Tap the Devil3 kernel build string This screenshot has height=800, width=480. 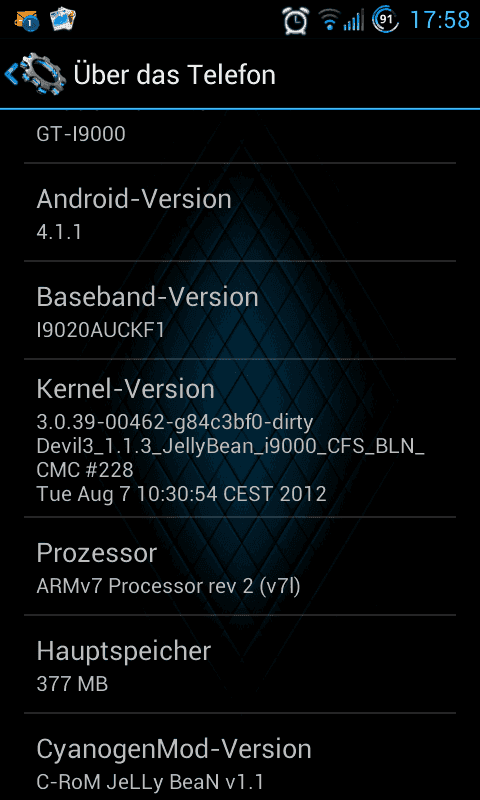tap(231, 458)
